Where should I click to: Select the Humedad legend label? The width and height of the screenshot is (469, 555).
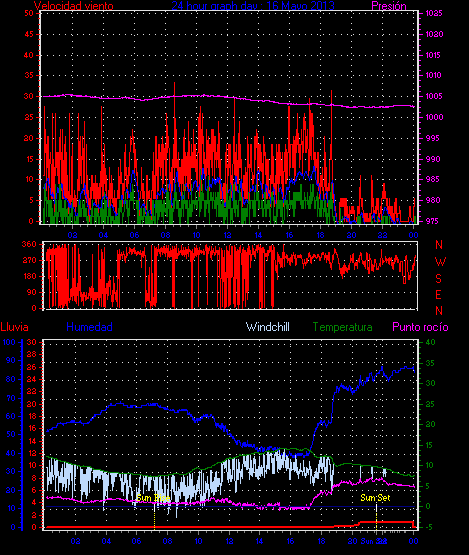pos(90,327)
